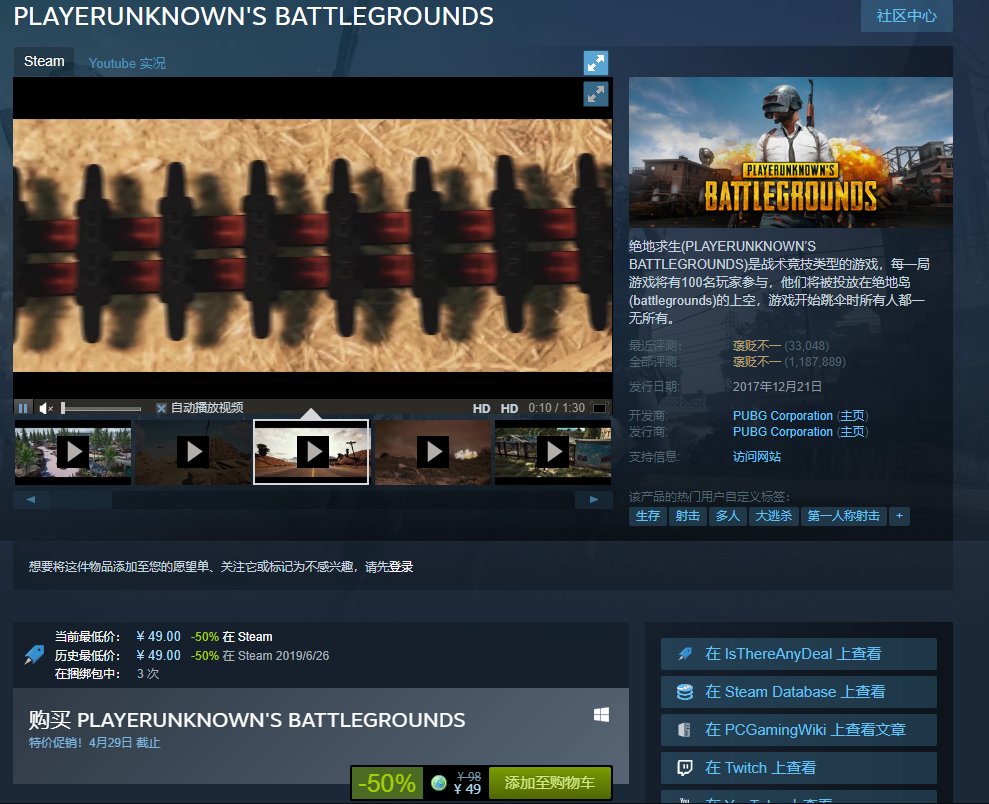Select the 射击 tag
The height and width of the screenshot is (804, 989).
[688, 516]
